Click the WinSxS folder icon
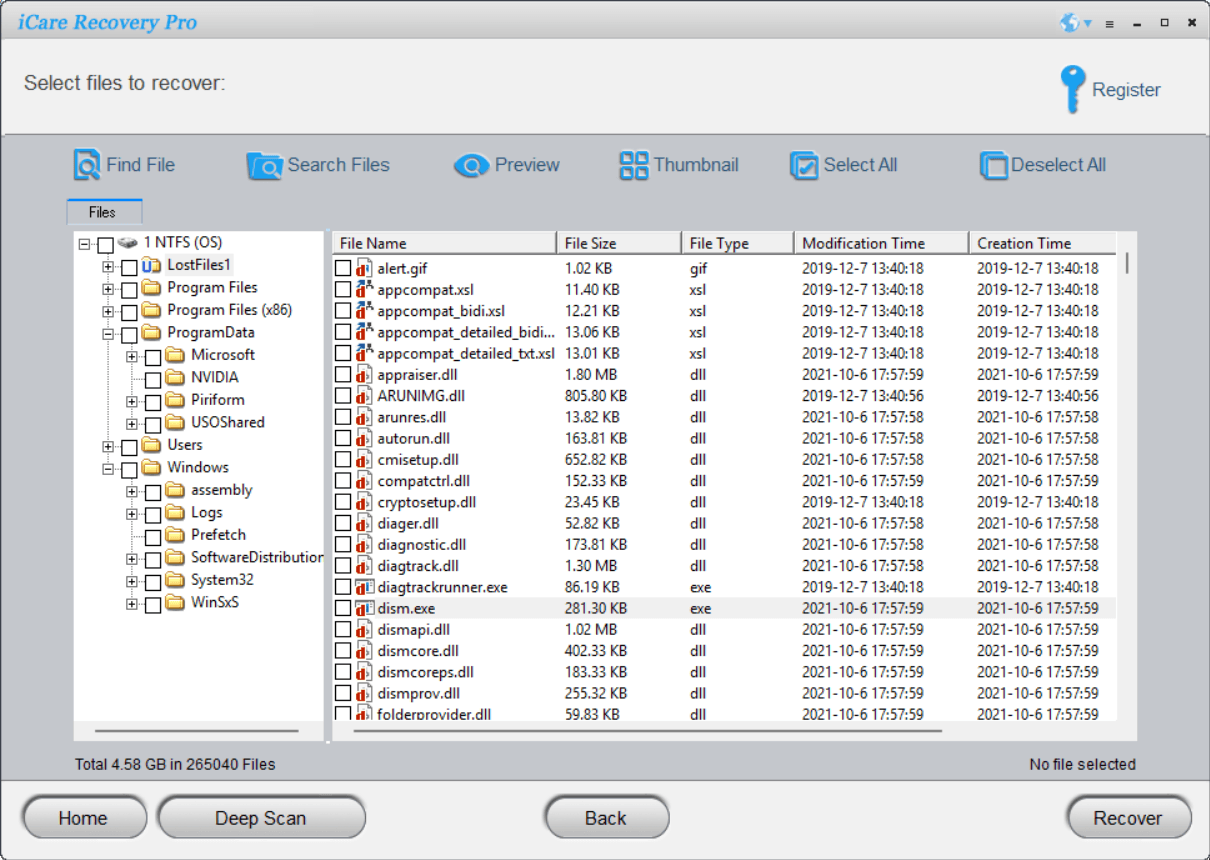The height and width of the screenshot is (860, 1210). tap(175, 603)
